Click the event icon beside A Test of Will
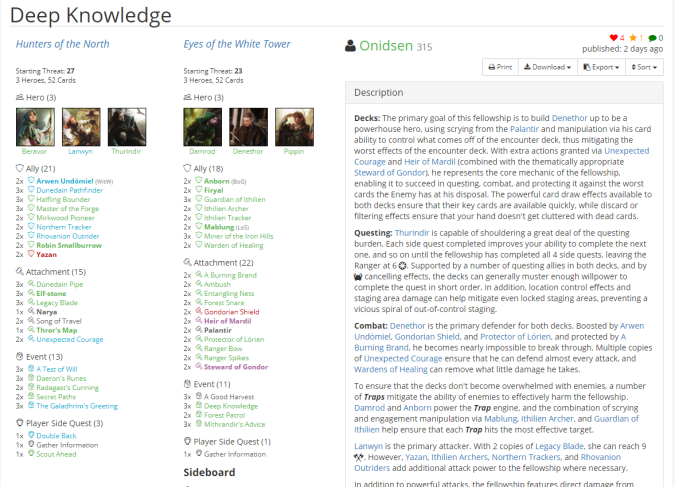675x487 pixels. point(31,369)
